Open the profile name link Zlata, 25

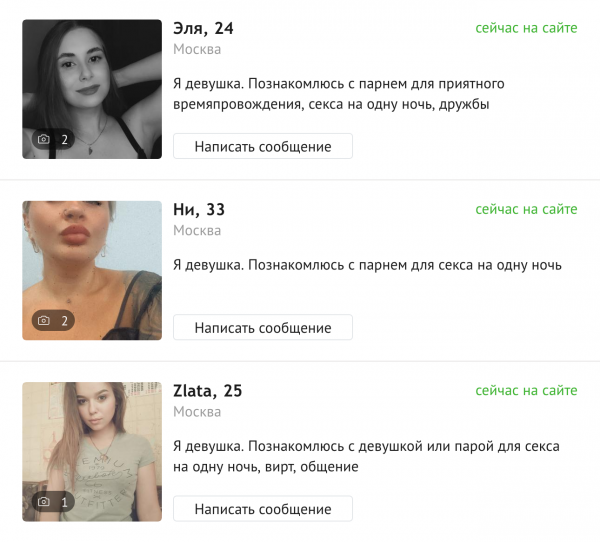coord(208,391)
